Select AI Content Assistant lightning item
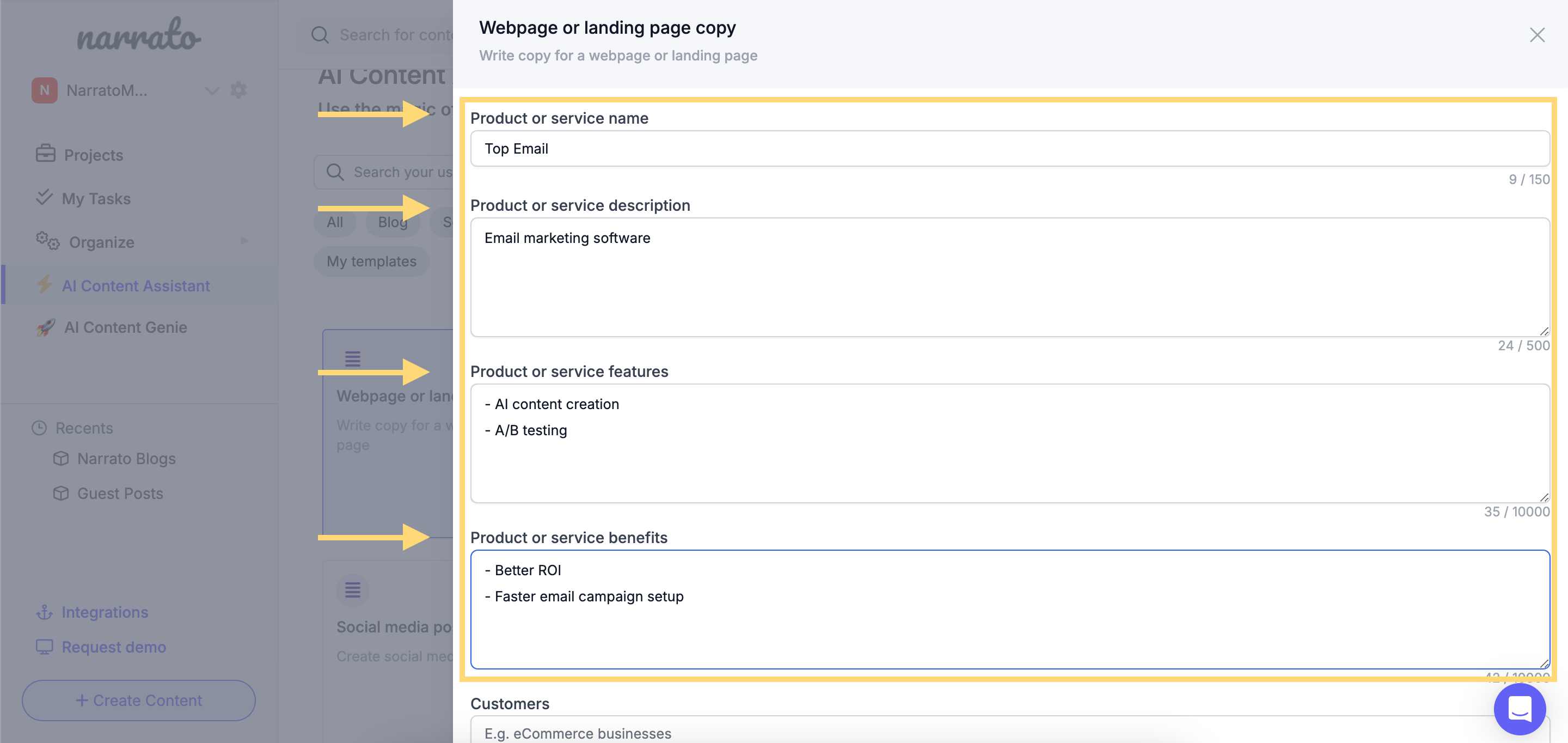This screenshot has height=743, width=1568. [x=135, y=285]
